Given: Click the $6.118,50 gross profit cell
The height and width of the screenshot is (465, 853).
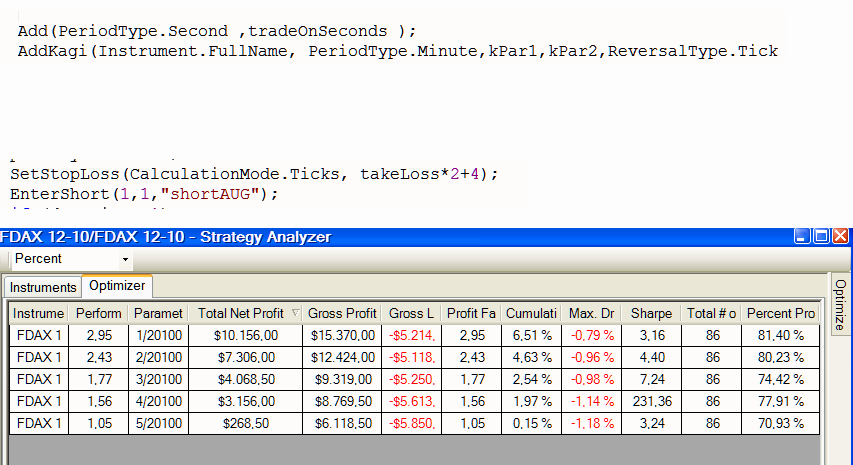Looking at the screenshot, I should pyautogui.click(x=342, y=423).
